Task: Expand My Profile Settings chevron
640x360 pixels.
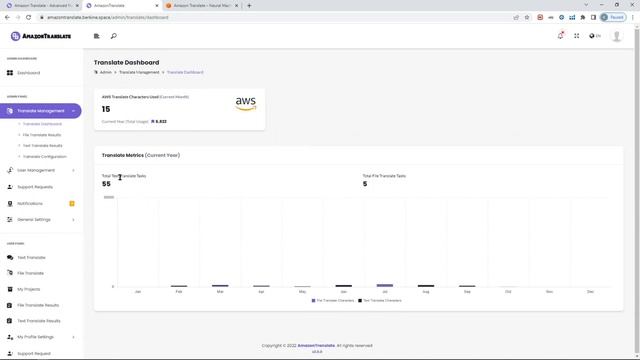Action: point(73,337)
